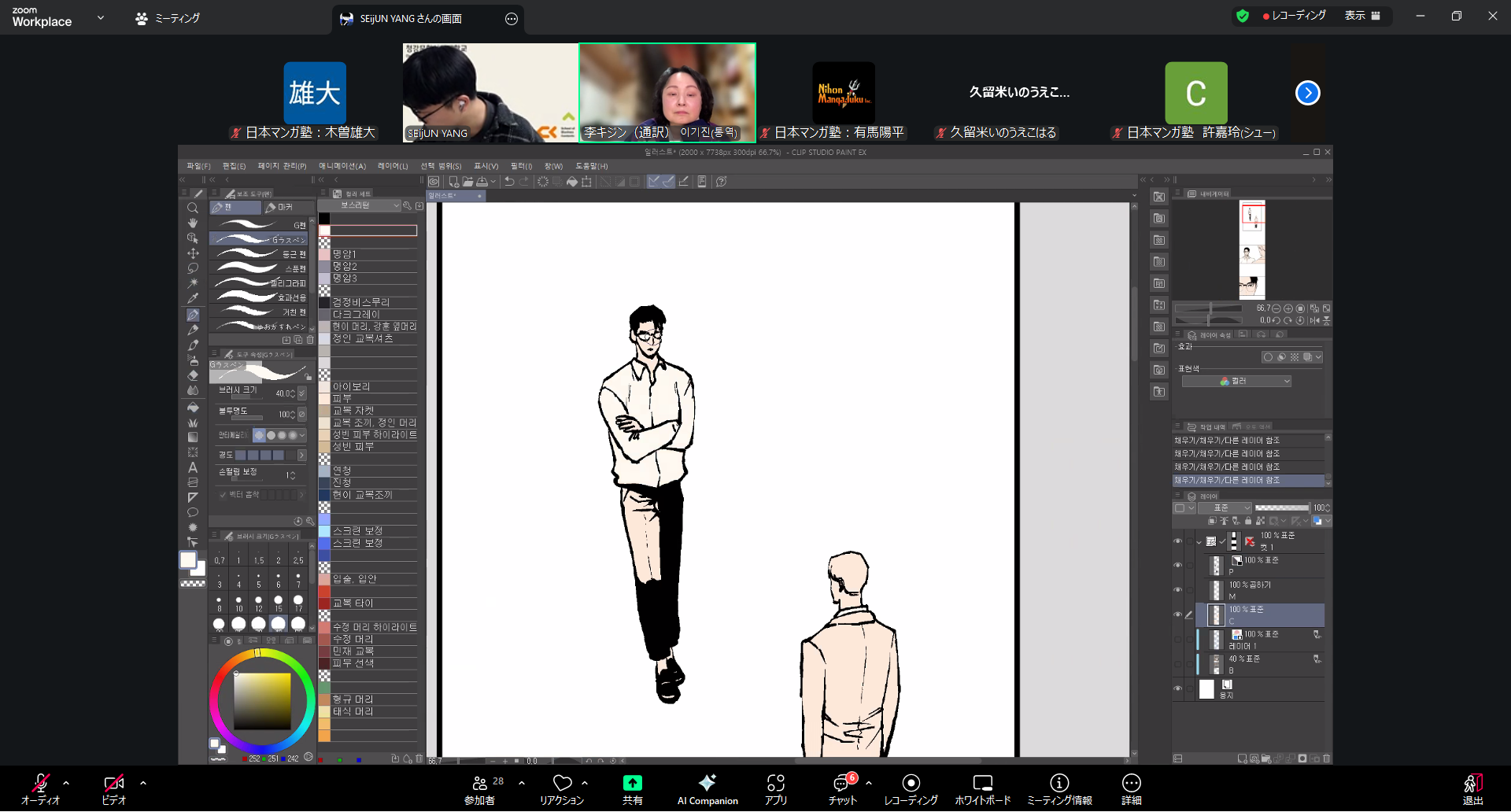Click the Undo arrow in command bar
Image resolution: width=1511 pixels, height=812 pixels.
coord(509,182)
